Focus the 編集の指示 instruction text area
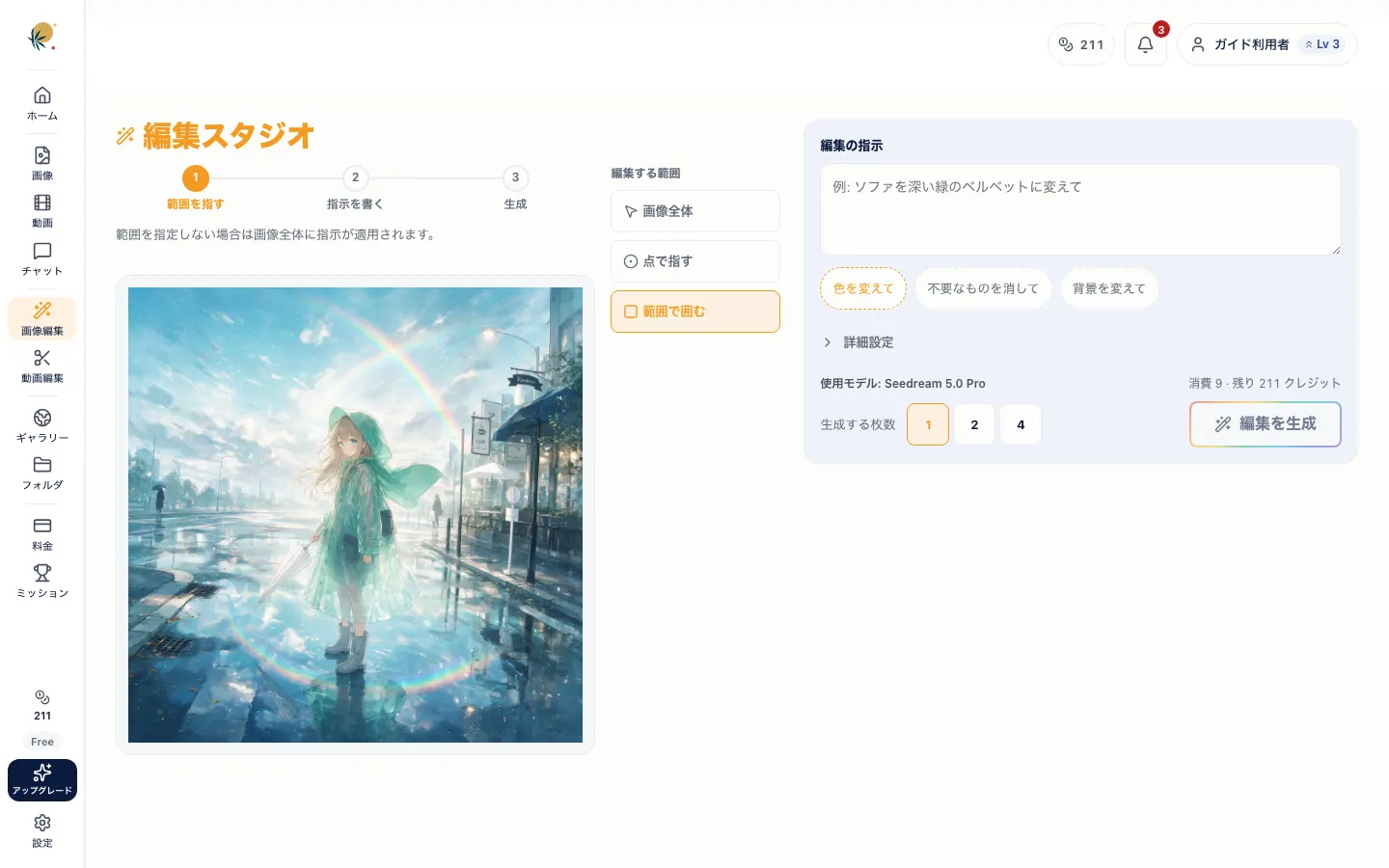 tap(1080, 209)
